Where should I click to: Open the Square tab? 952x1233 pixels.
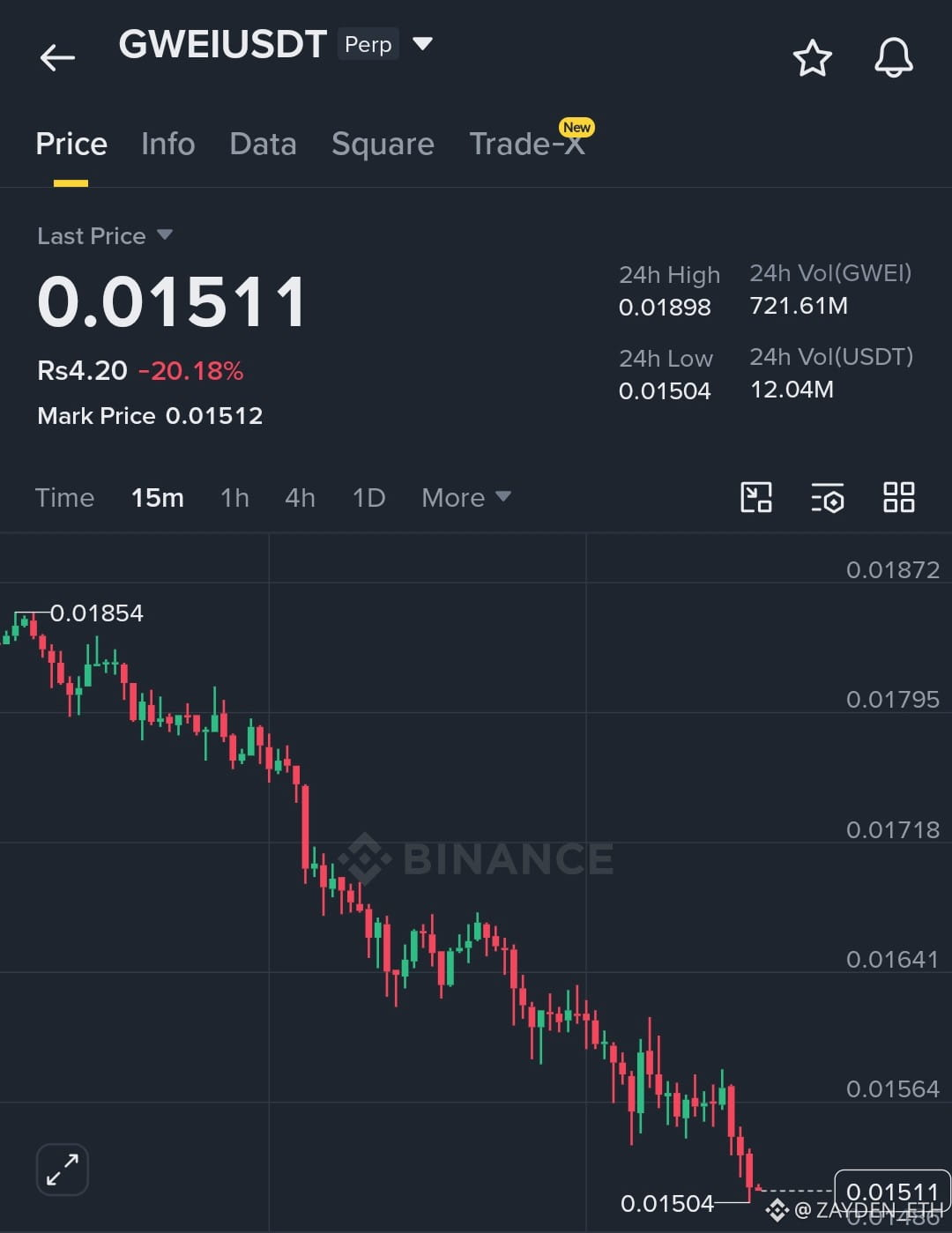[x=383, y=145]
